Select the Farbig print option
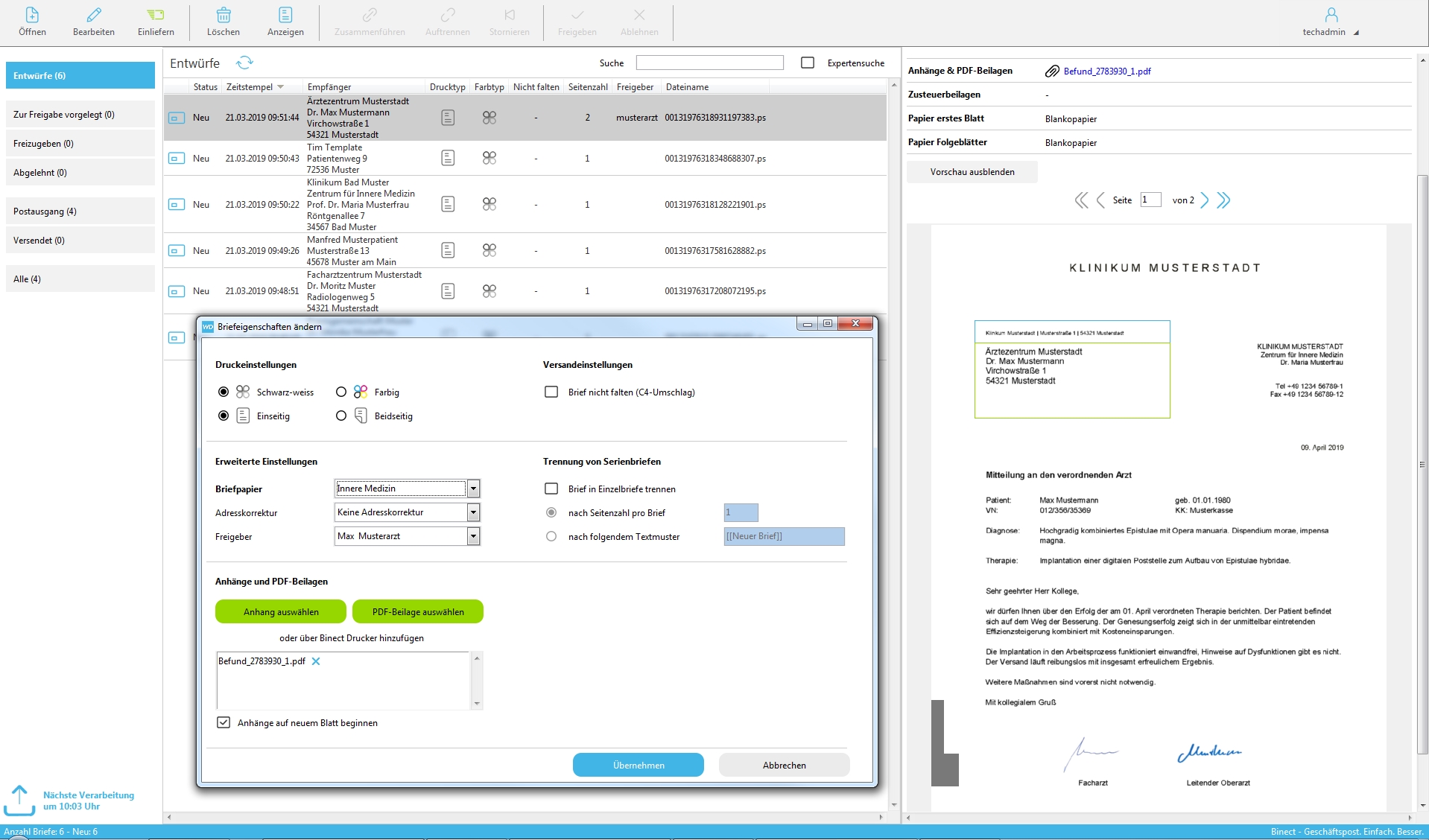Screen dimensions: 1429x840 coord(341,392)
